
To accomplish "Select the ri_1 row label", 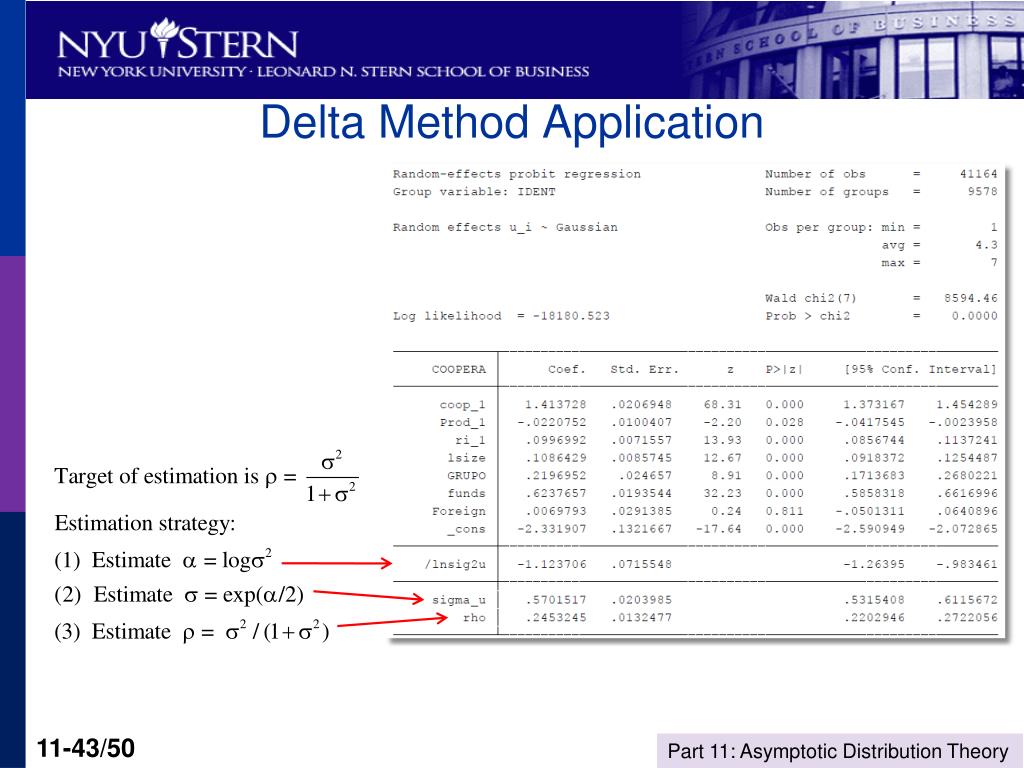I will [x=470, y=440].
